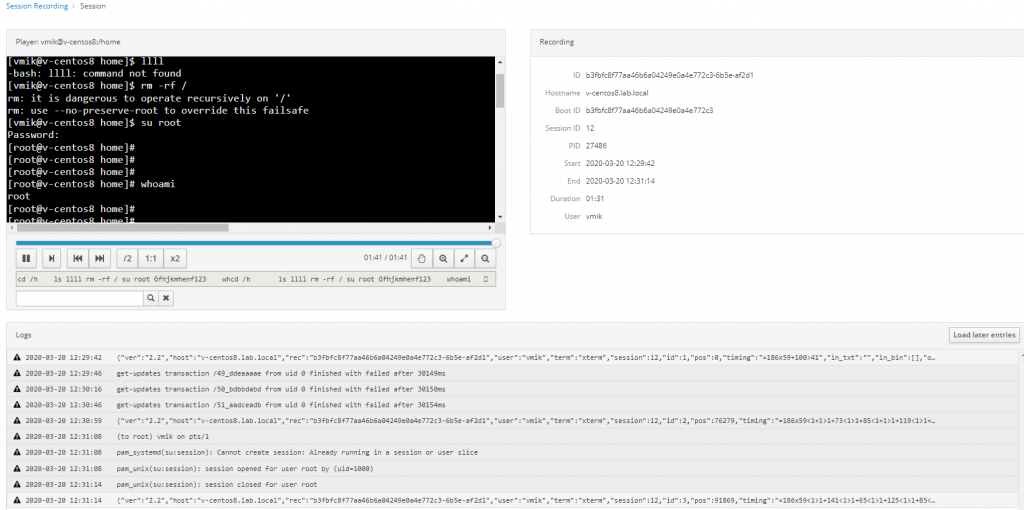Zoom out of the terminal player
The image size is (1024, 510).
pyautogui.click(x=485, y=259)
